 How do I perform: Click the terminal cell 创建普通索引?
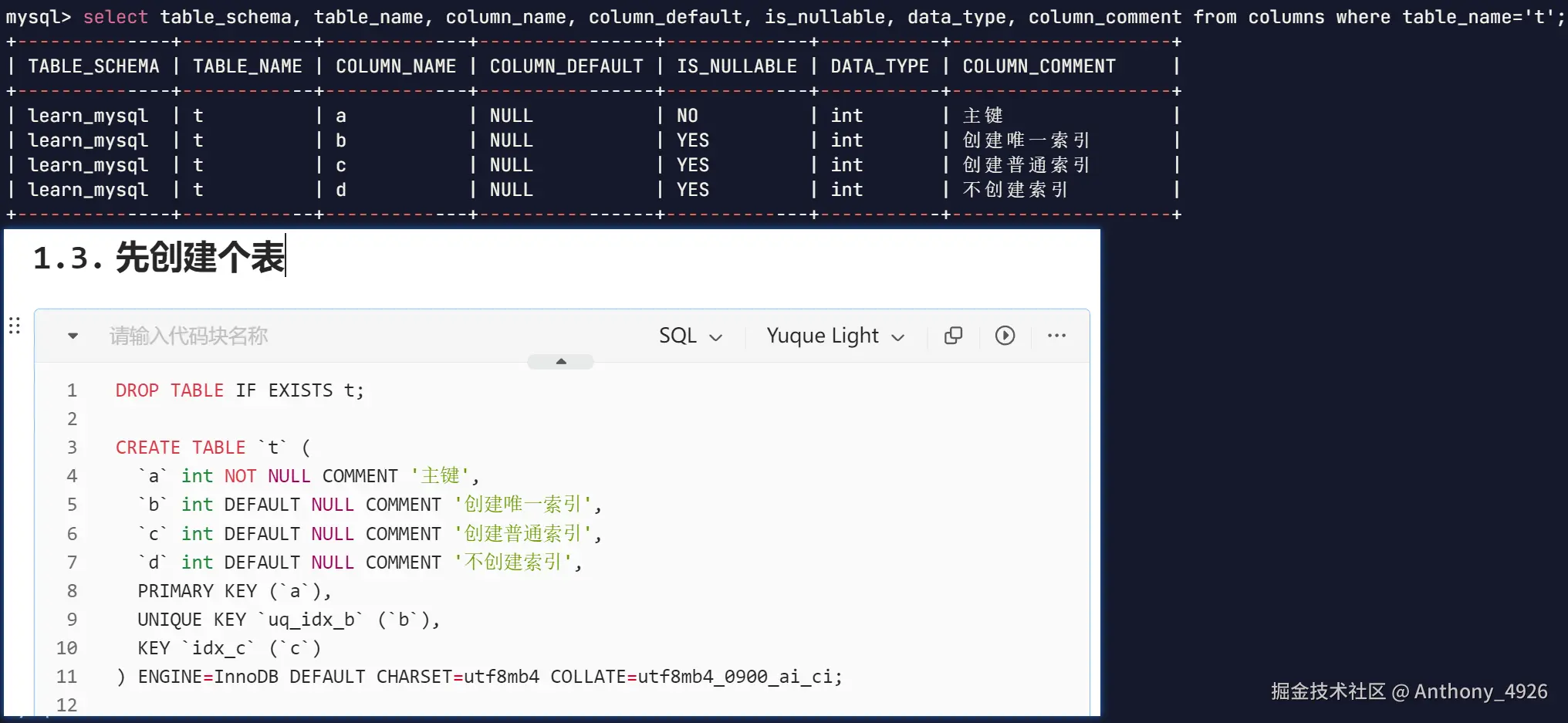[x=1026, y=165]
